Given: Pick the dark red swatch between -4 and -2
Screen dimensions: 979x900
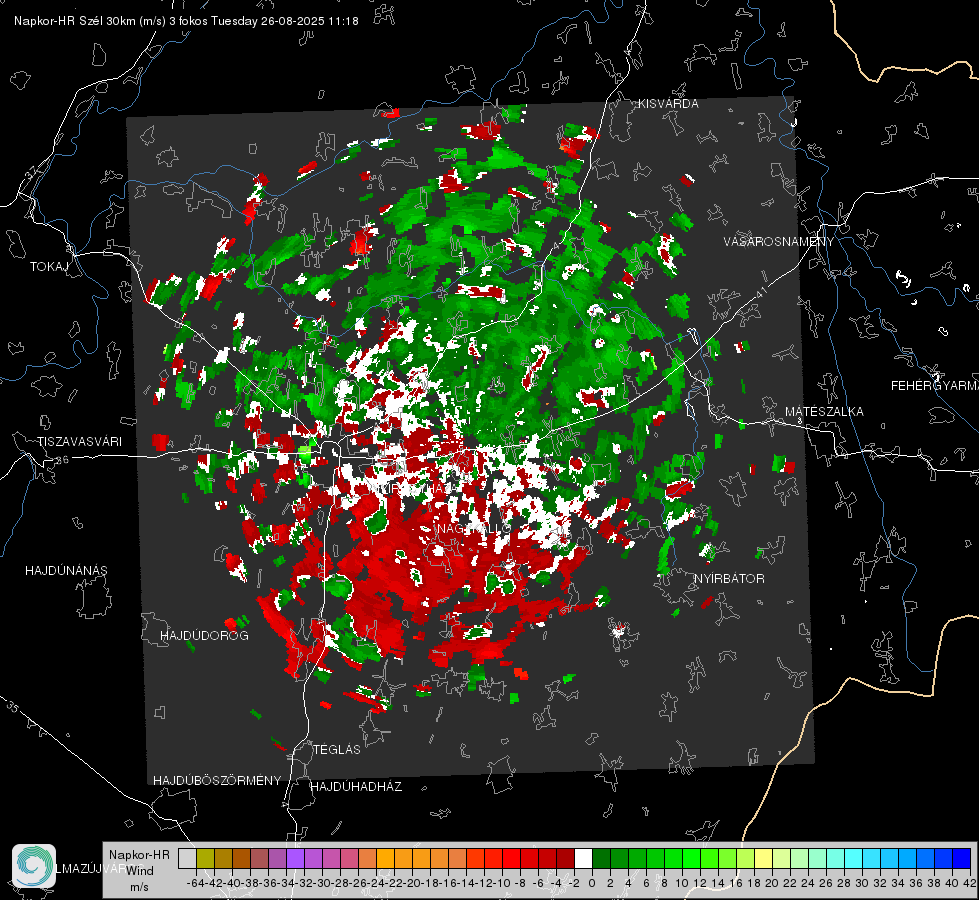Looking at the screenshot, I should (x=566, y=858).
